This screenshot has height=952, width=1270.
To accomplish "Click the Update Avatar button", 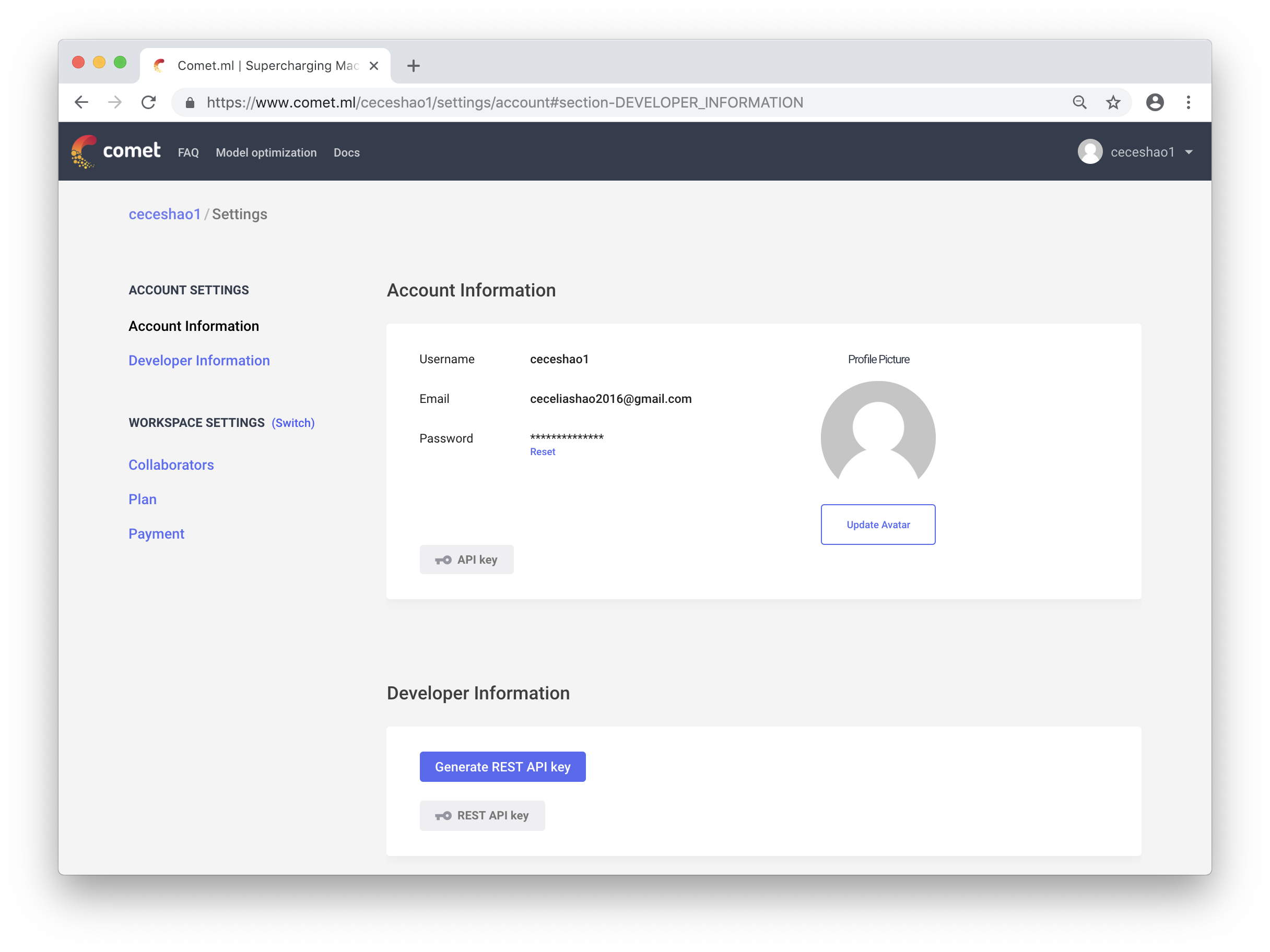I will point(878,524).
